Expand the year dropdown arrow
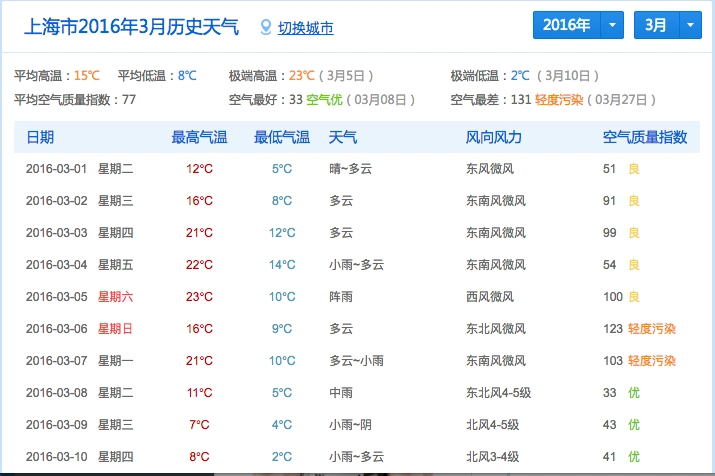This screenshot has width=715, height=476. (612, 25)
